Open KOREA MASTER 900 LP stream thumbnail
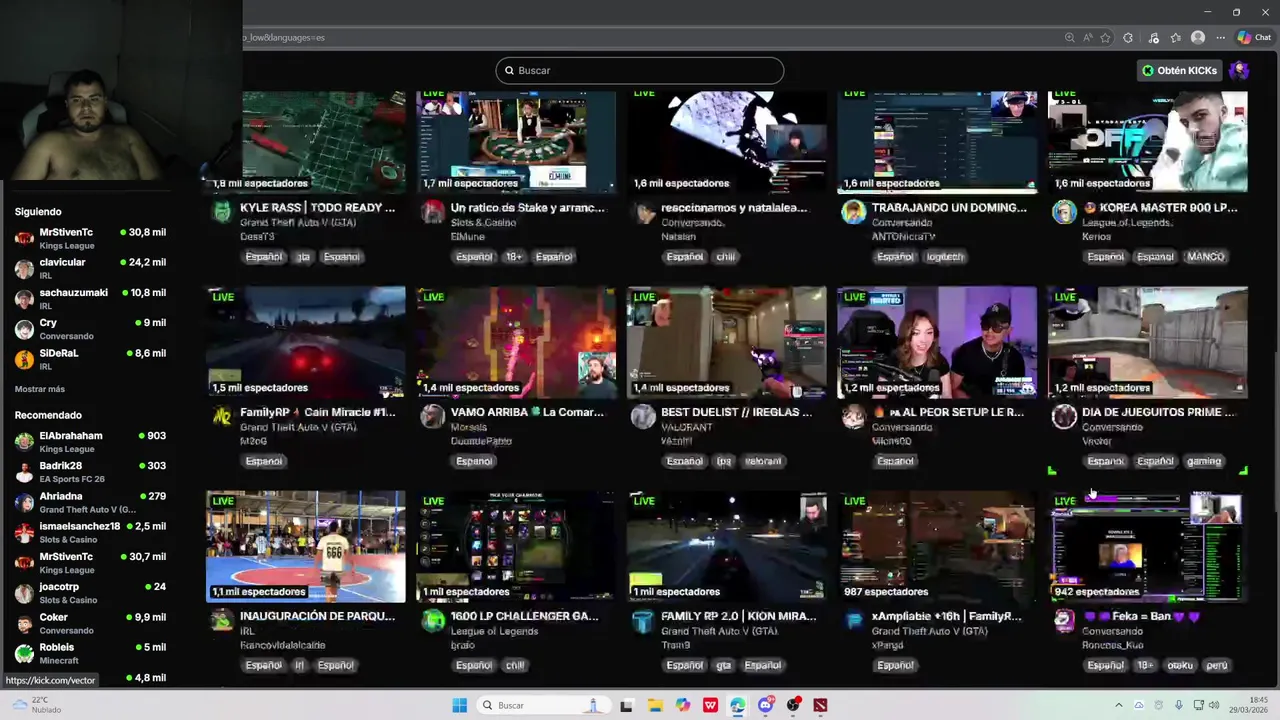This screenshot has height=720, width=1280. point(1147,142)
